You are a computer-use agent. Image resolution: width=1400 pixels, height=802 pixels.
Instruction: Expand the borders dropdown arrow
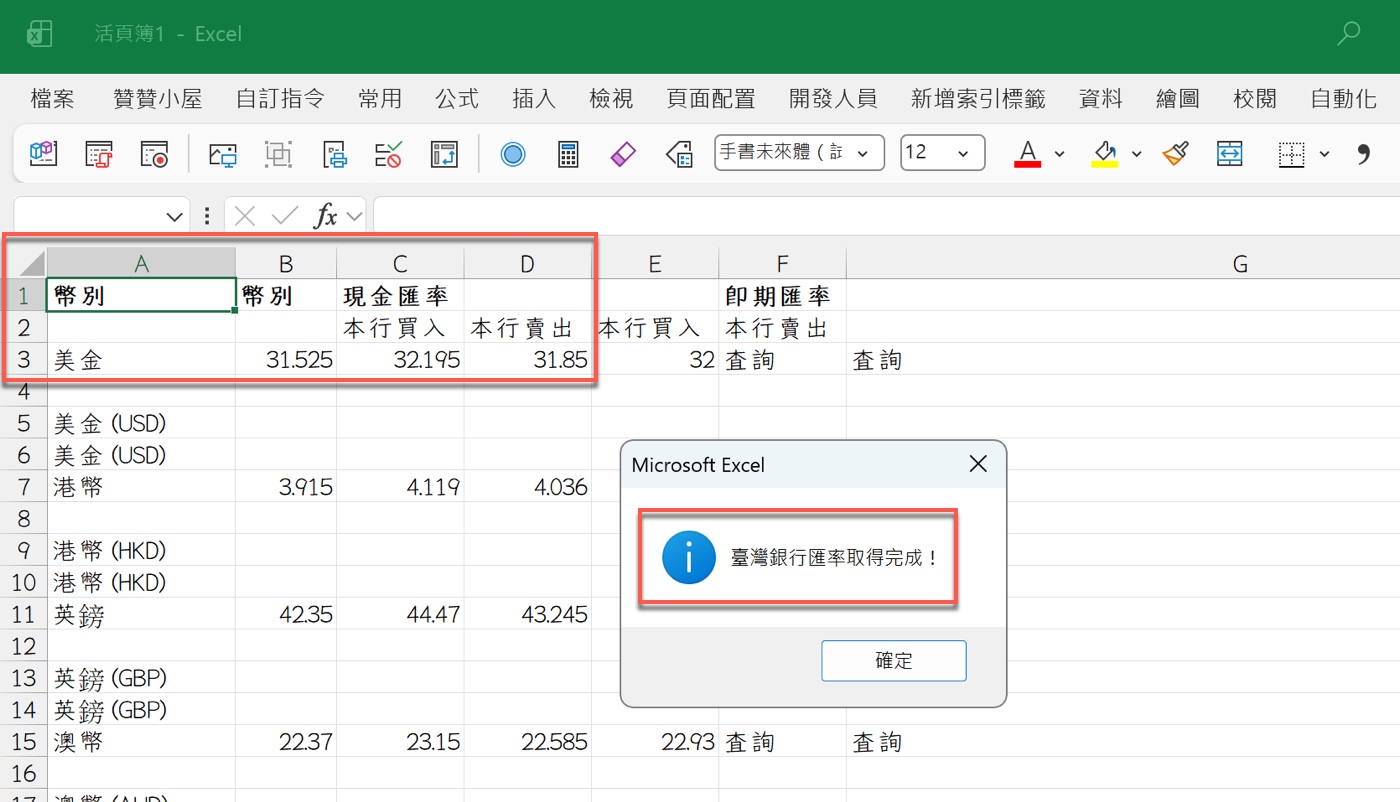(x=1324, y=154)
